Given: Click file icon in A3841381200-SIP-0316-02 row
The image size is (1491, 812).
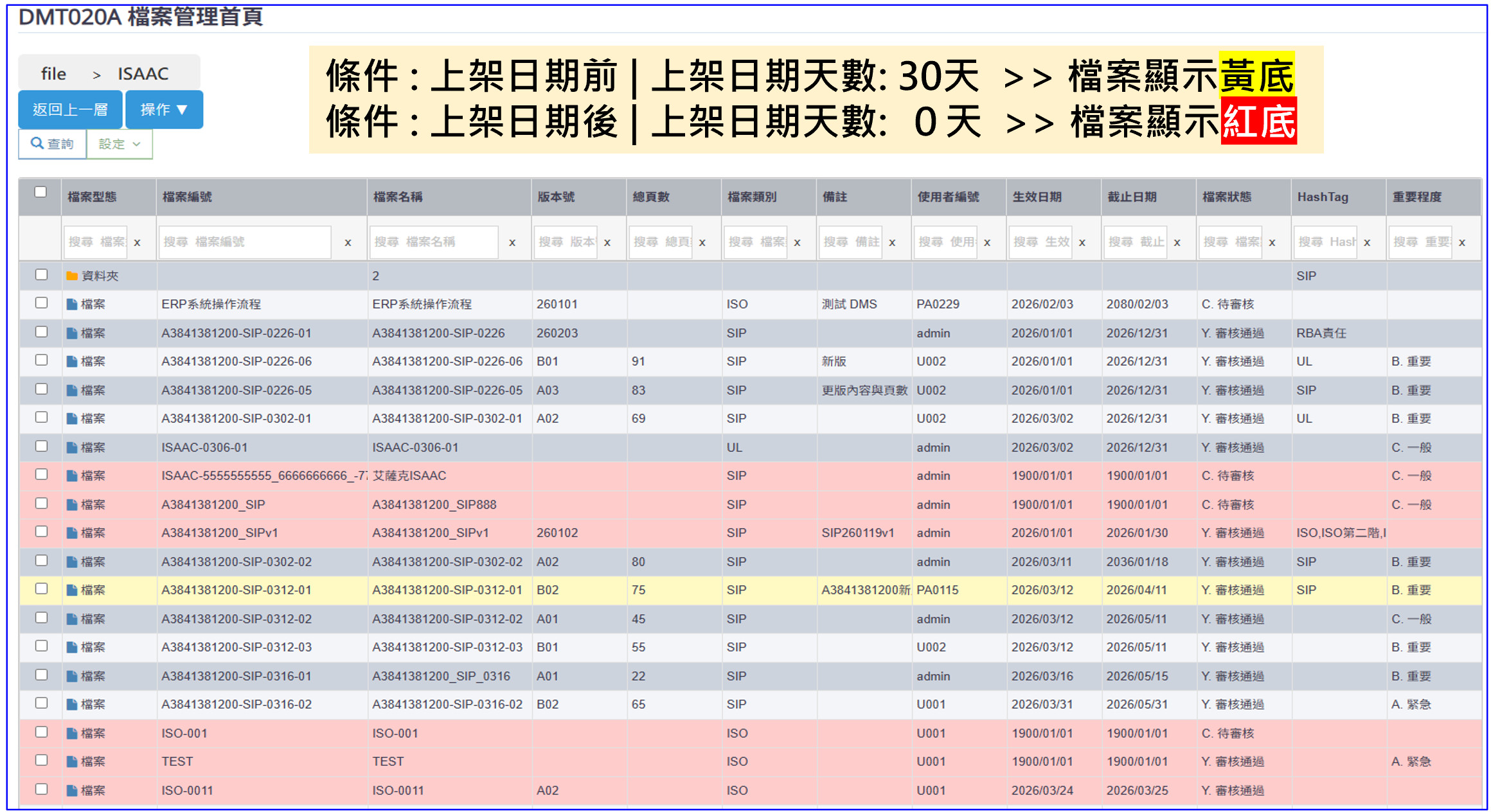Looking at the screenshot, I should point(72,705).
